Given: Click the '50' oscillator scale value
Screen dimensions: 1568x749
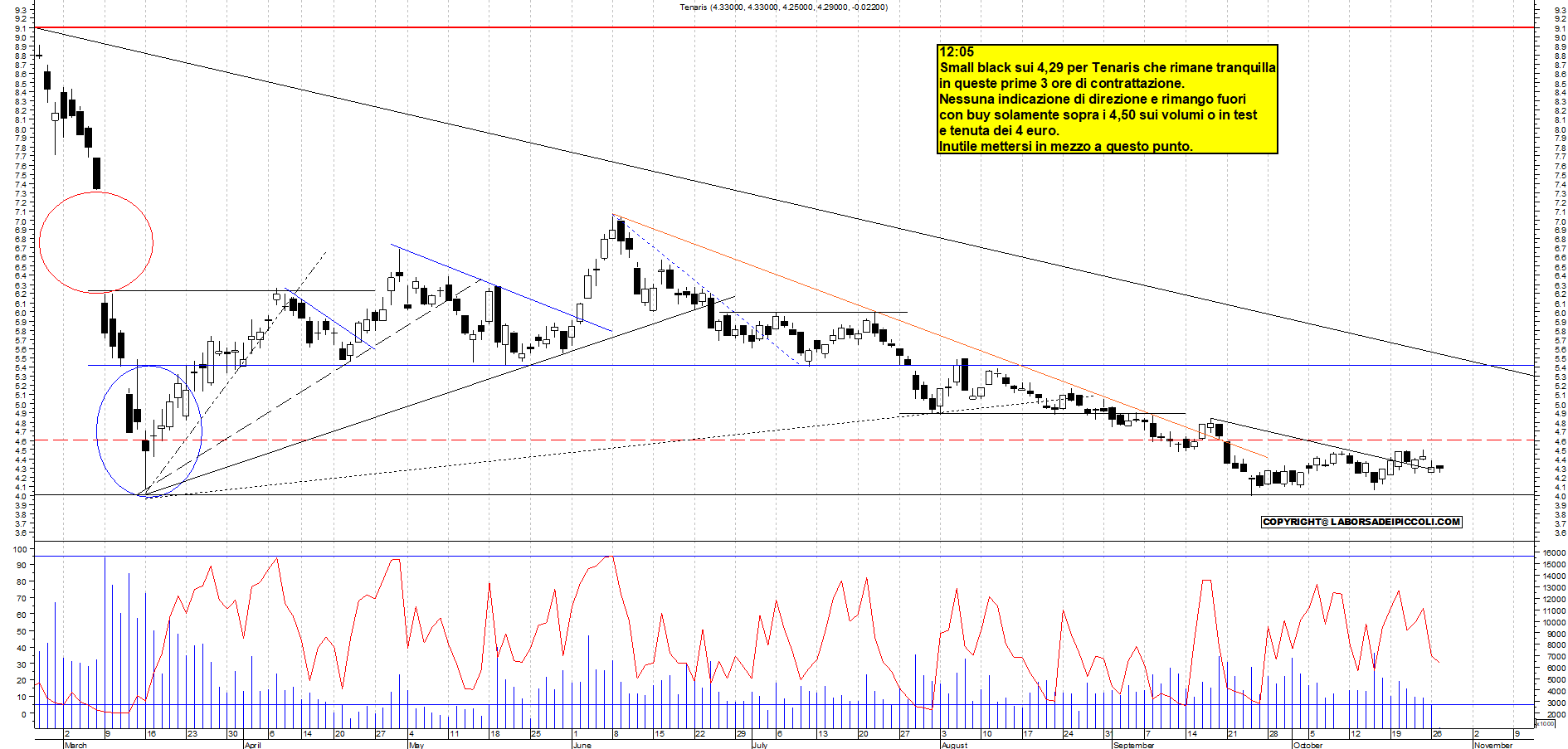Looking at the screenshot, I should (x=21, y=631).
